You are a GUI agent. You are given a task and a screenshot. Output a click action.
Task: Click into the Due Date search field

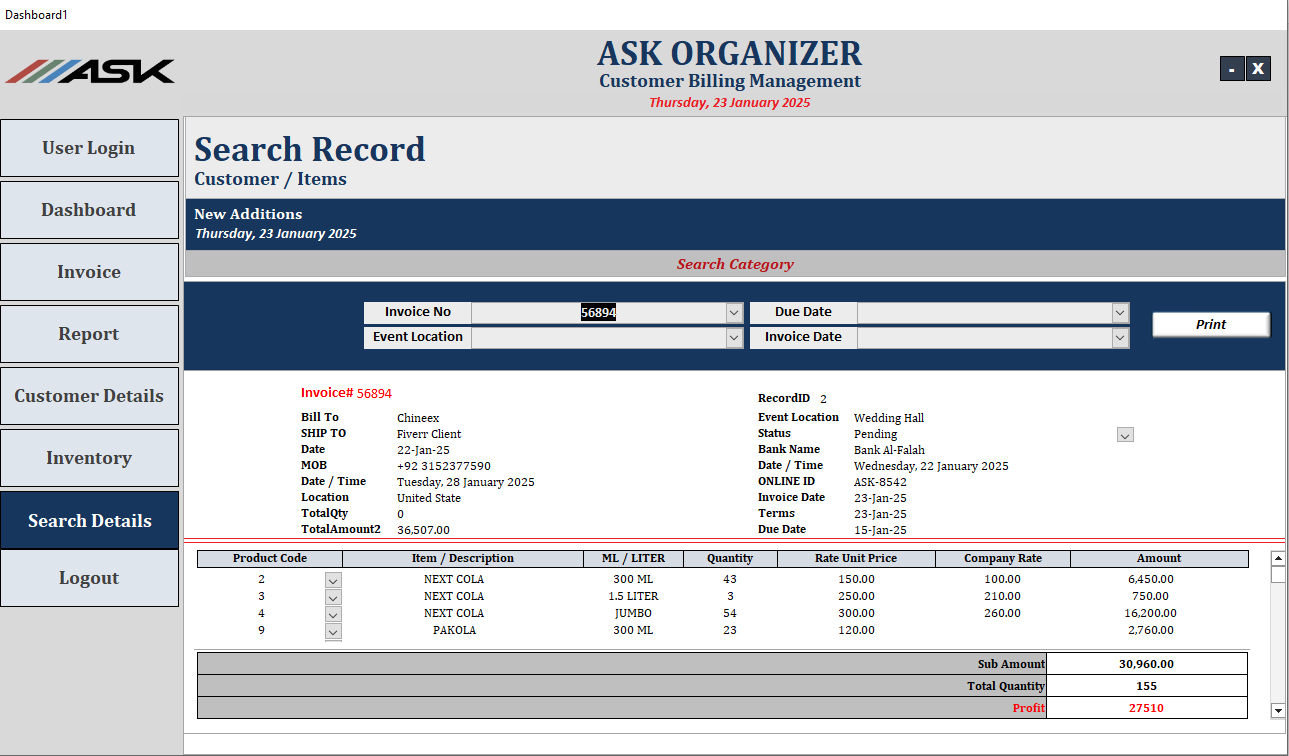coord(985,312)
